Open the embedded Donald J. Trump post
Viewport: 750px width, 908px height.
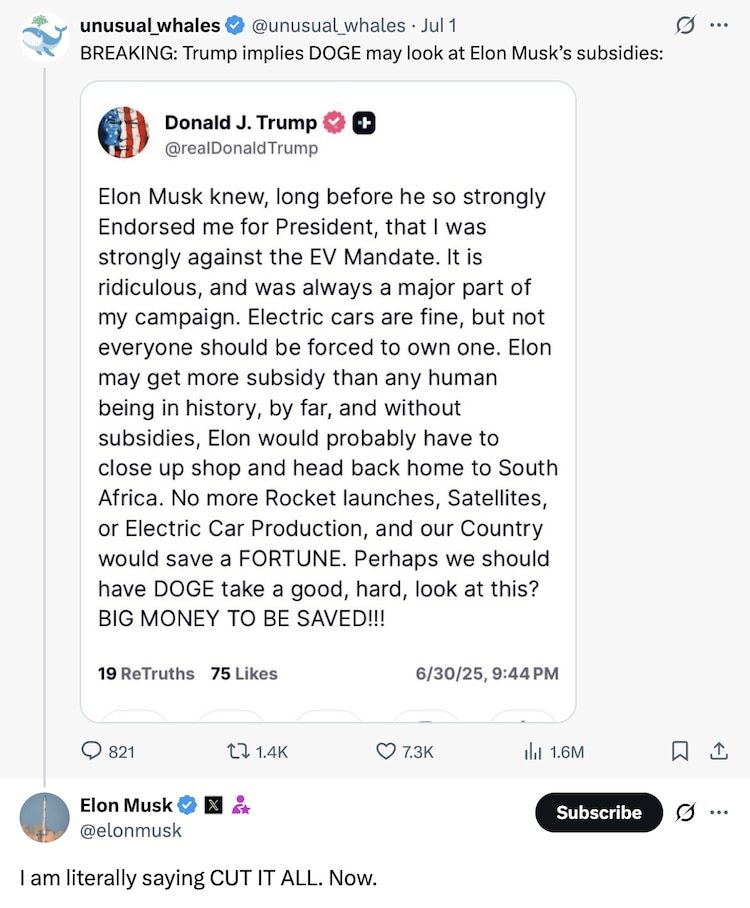(327, 400)
